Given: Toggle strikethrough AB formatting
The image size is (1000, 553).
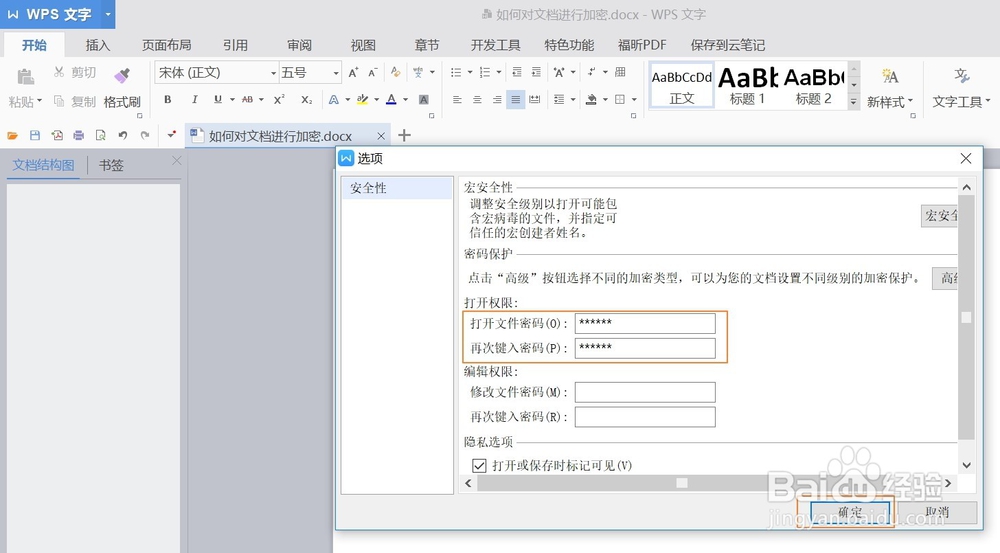Looking at the screenshot, I should pyautogui.click(x=247, y=100).
